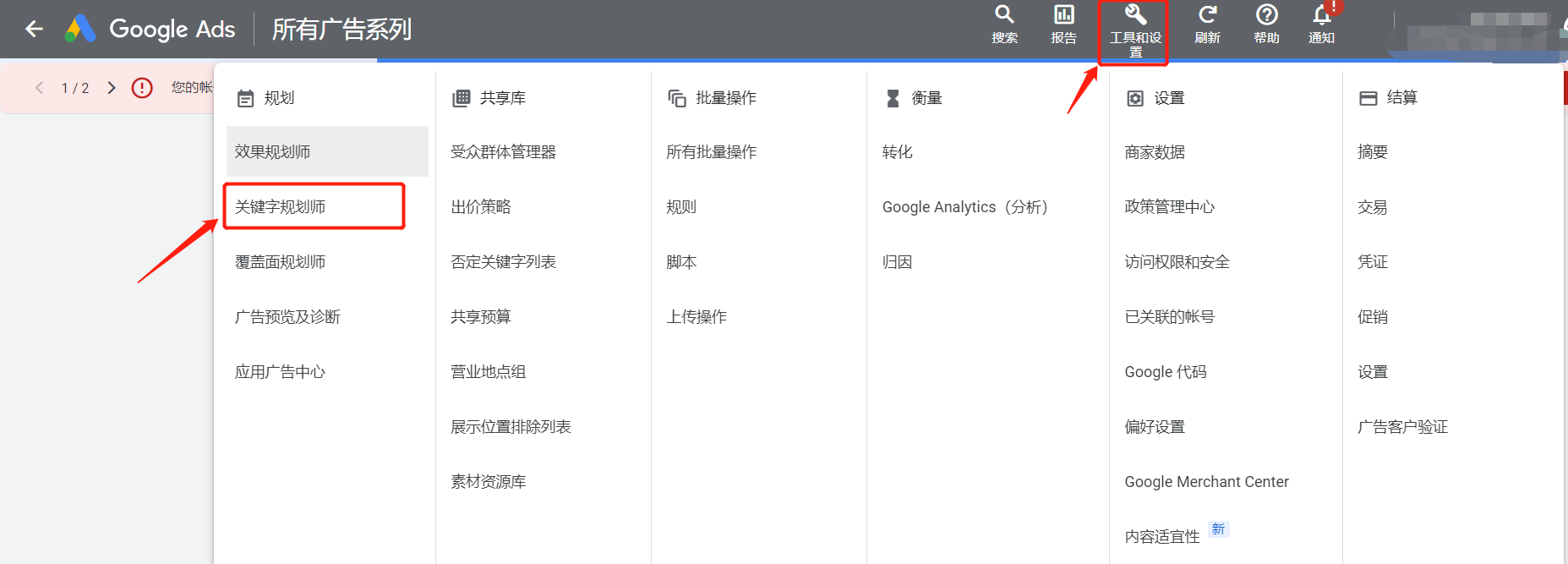Screen dimensions: 1568x564
Task: Open 政策管理中心
Action: point(1170,207)
